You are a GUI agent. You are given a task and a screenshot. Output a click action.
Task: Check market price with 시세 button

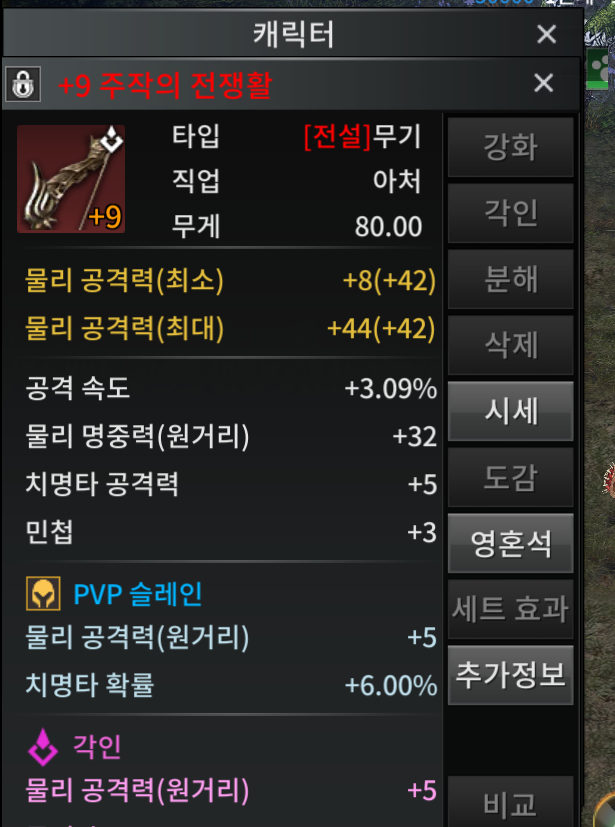point(511,411)
